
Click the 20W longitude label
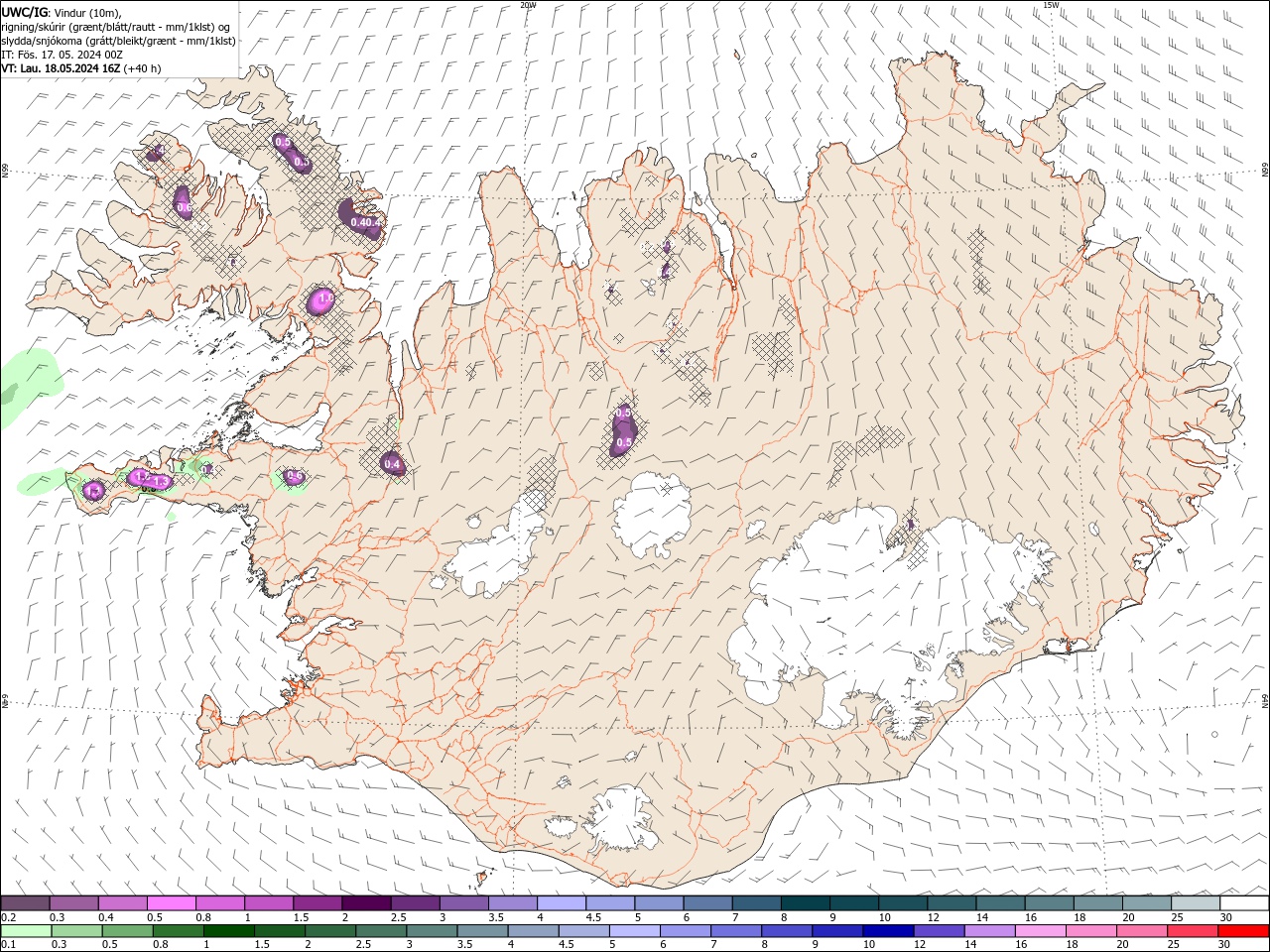[x=529, y=5]
